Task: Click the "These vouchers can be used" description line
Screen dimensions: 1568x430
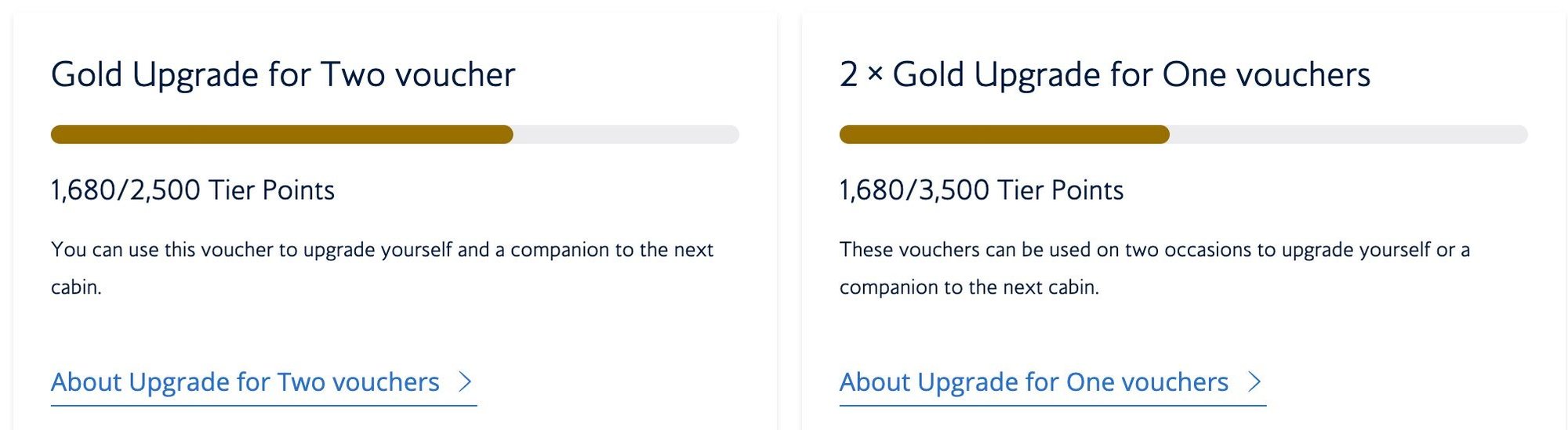Action: (x=1154, y=250)
